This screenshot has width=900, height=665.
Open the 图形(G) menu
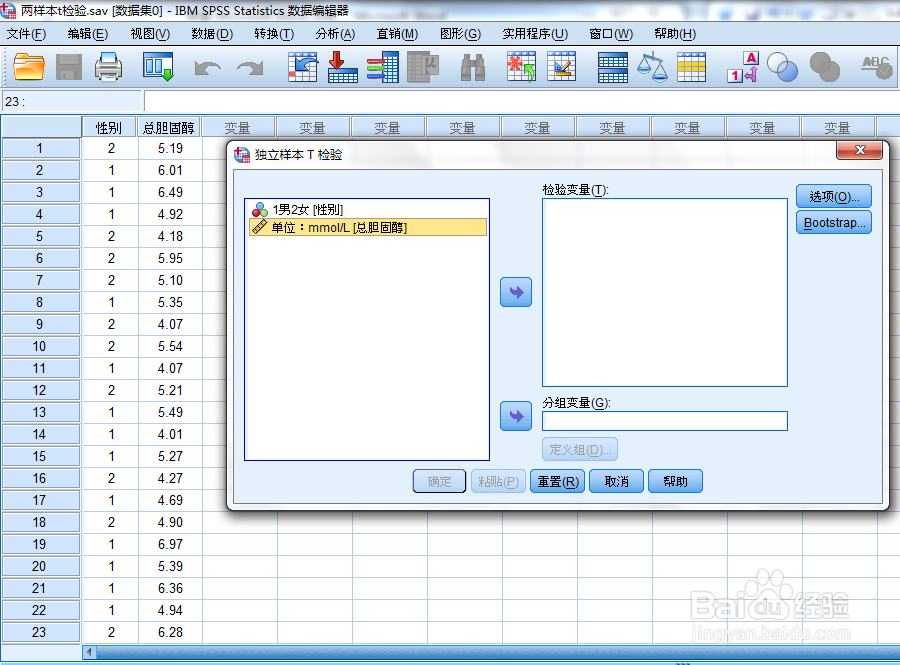(460, 34)
